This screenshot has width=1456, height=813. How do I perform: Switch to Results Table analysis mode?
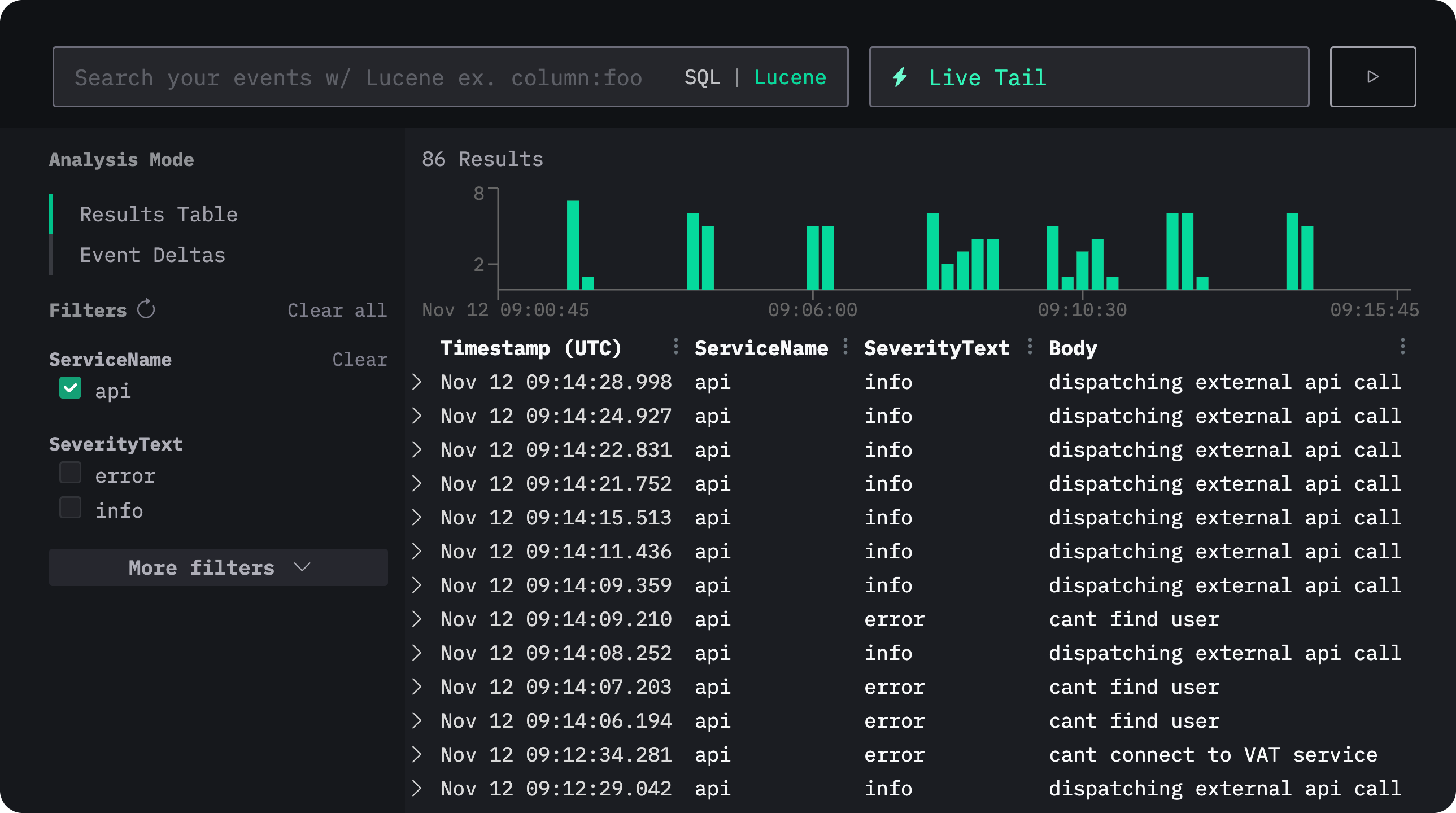(x=158, y=215)
